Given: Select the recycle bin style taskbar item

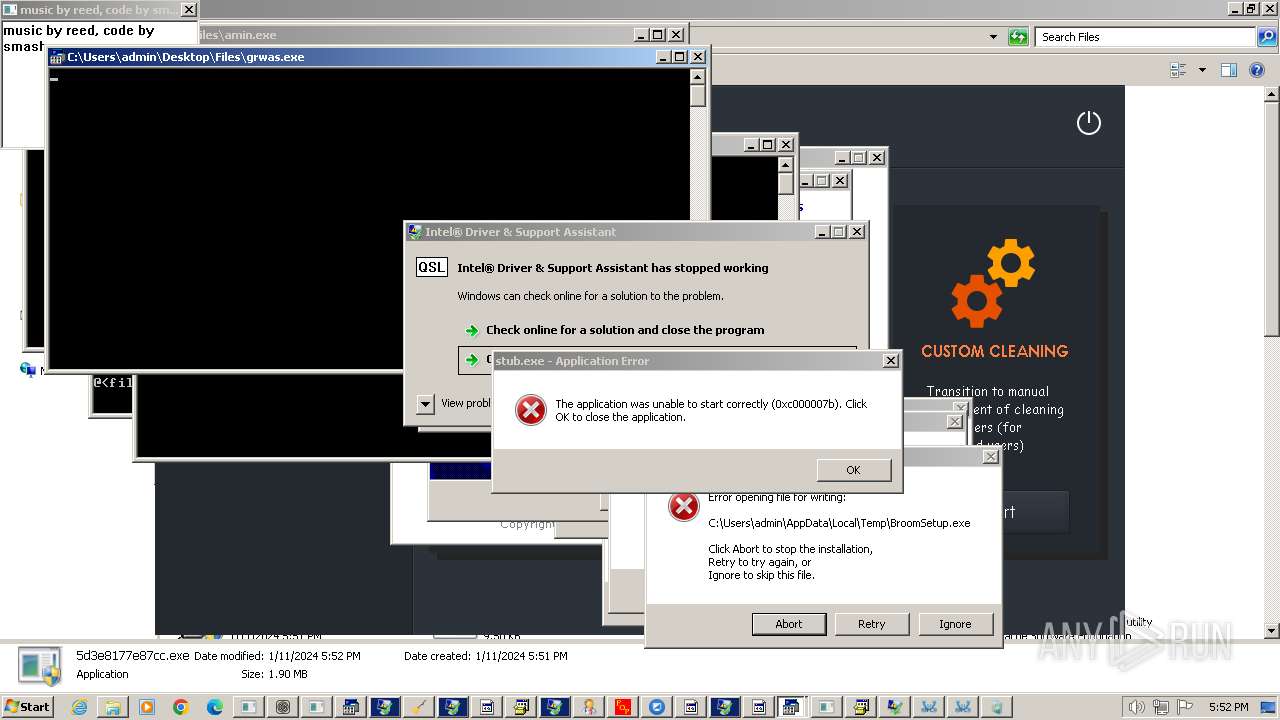Looking at the screenshot, I should pyautogui.click(x=997, y=707).
